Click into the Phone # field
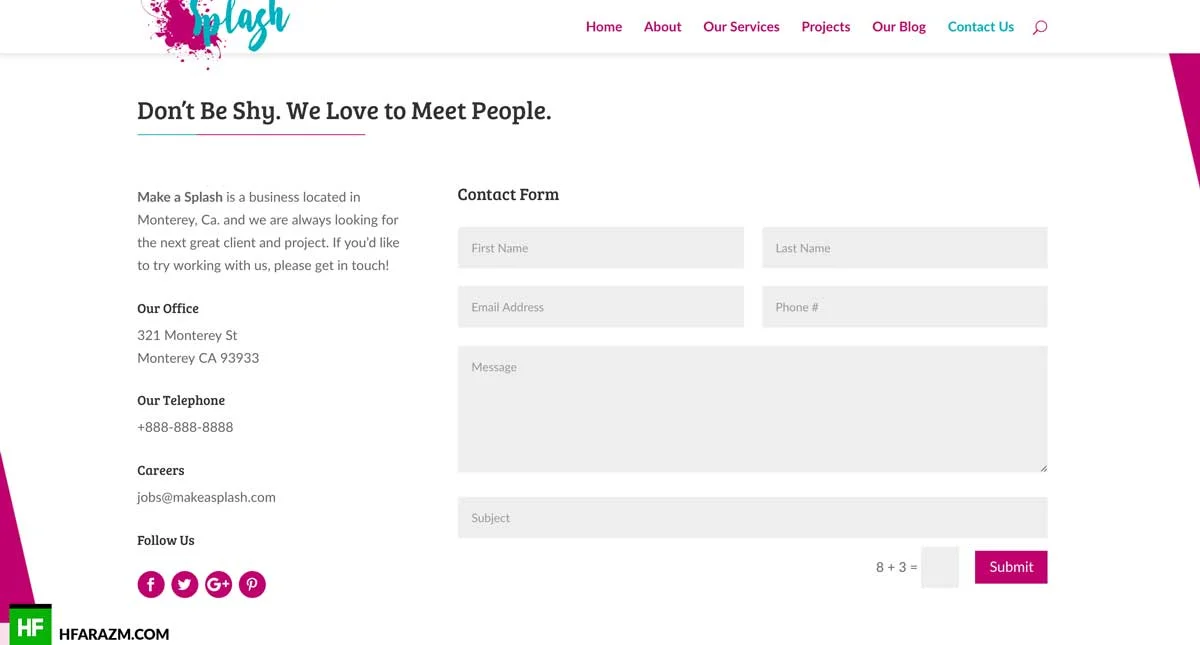The width and height of the screenshot is (1200, 645). (x=905, y=307)
